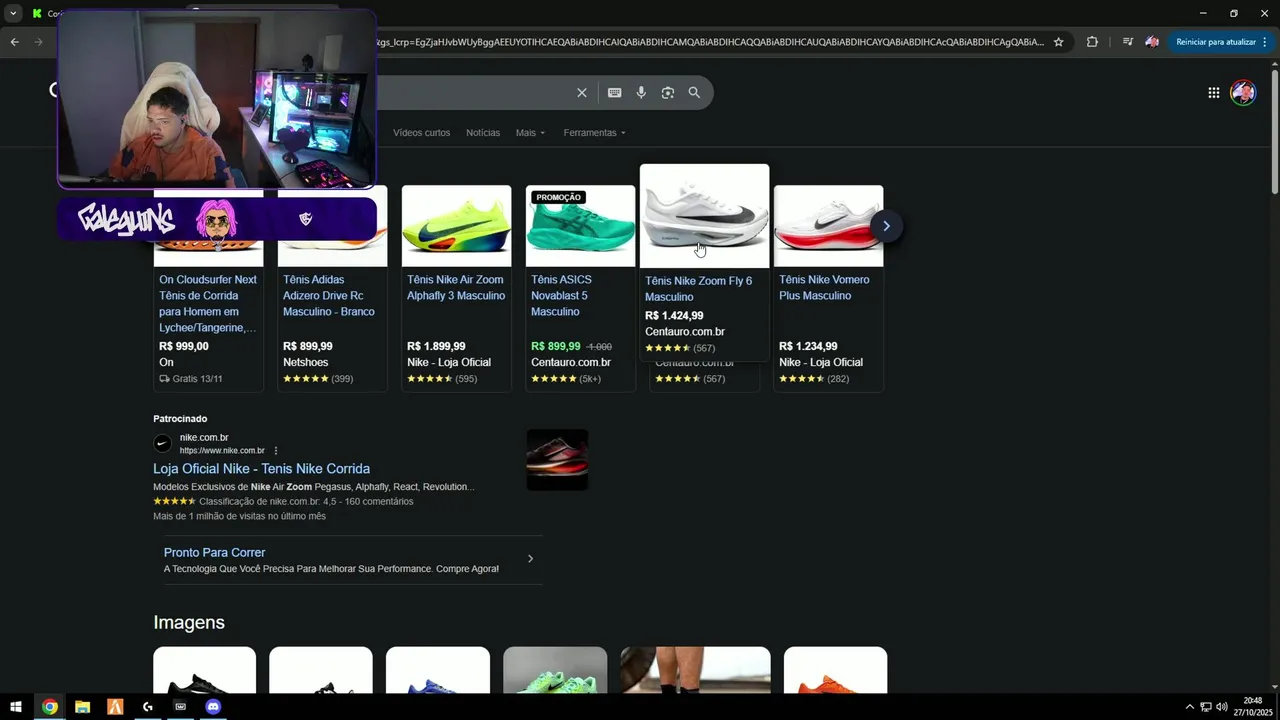Screen dimensions: 1280x720
Task: Open the Chrome extensions puzzle icon
Action: pyautogui.click(x=1092, y=42)
